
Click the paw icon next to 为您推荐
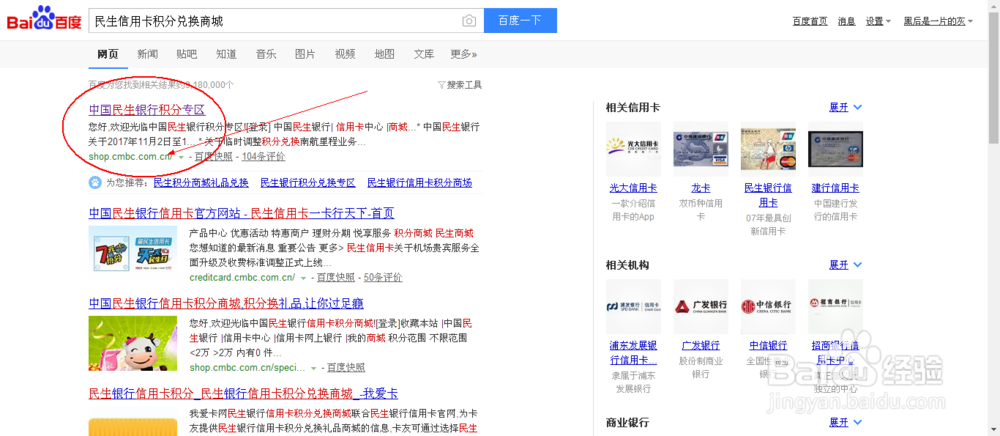click(x=94, y=183)
